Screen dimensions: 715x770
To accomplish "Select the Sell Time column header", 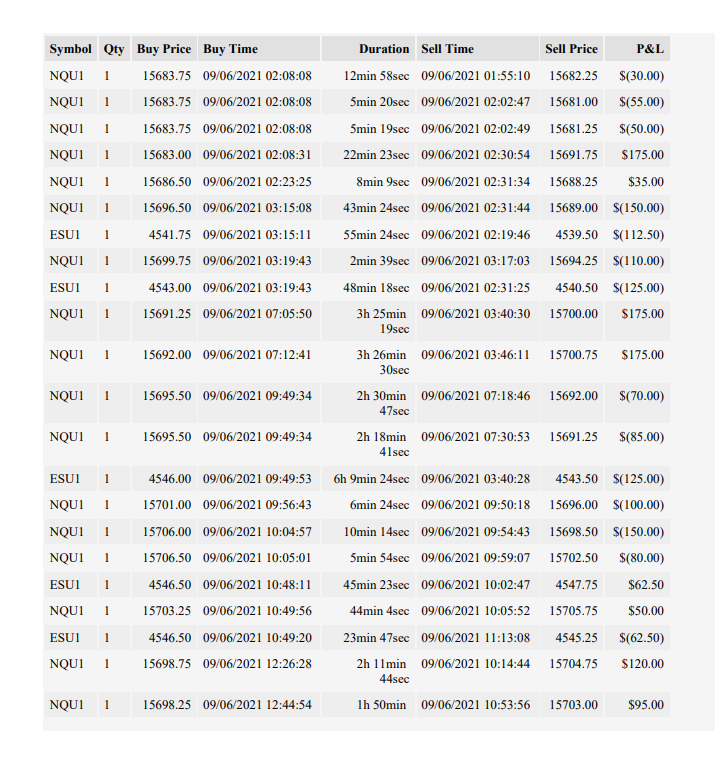I will pyautogui.click(x=477, y=49).
